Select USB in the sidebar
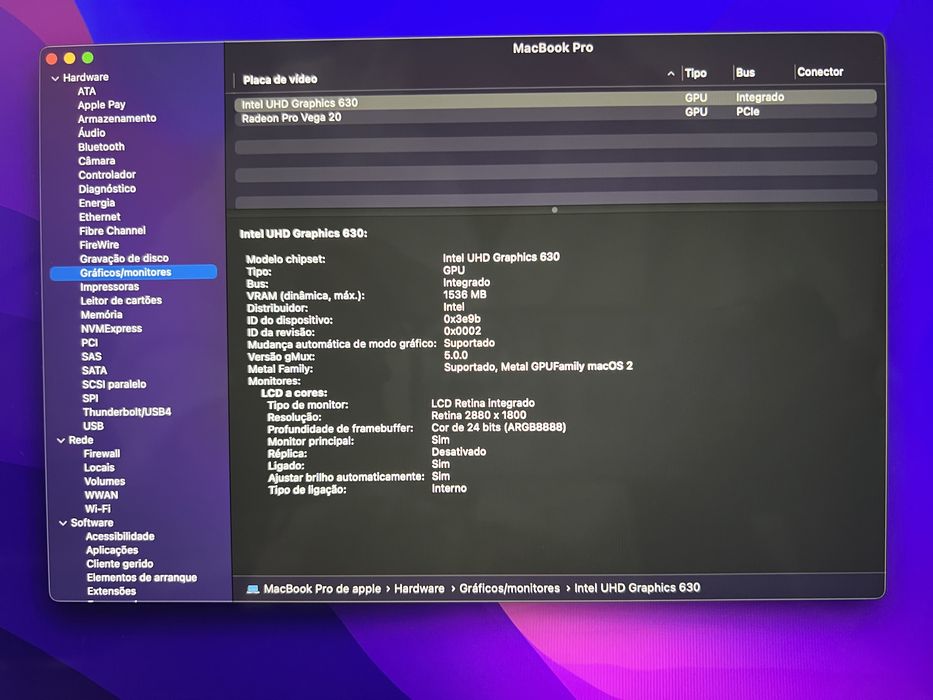This screenshot has width=933, height=700. point(93,426)
